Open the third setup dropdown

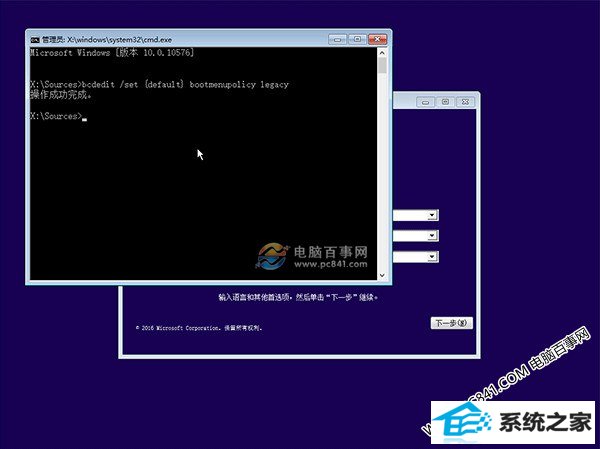tap(432, 256)
